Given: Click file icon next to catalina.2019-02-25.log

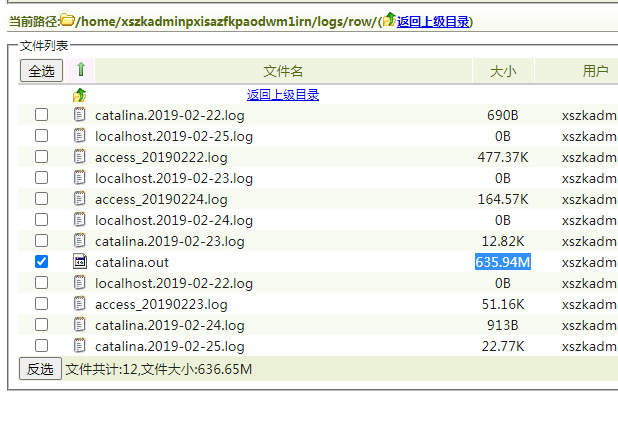Looking at the screenshot, I should tap(80, 346).
